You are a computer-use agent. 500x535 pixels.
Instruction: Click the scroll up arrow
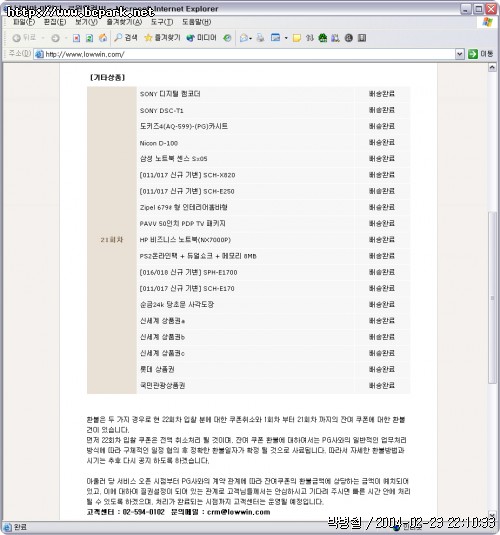coord(492,68)
